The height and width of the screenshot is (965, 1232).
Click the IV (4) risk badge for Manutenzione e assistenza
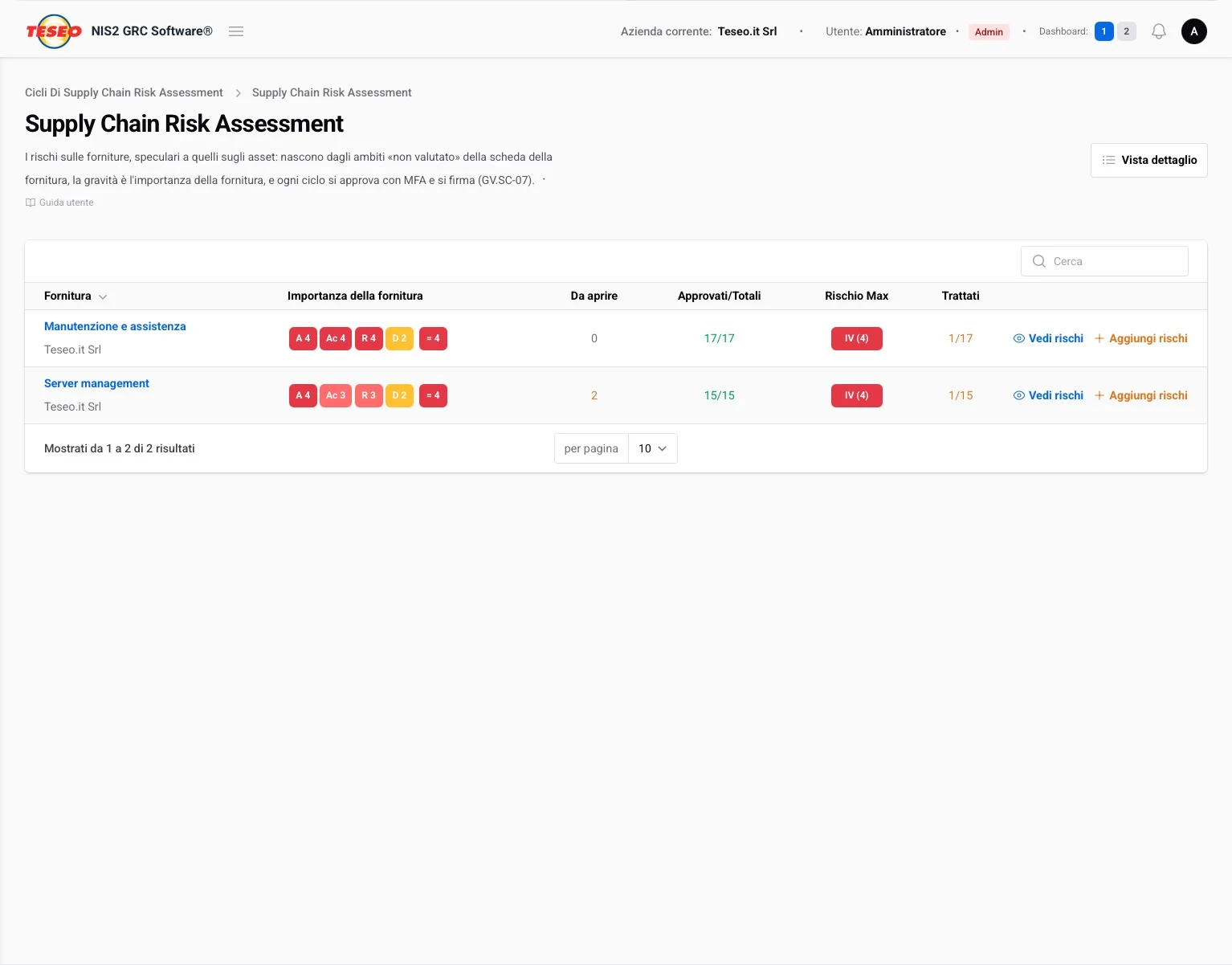pos(856,338)
